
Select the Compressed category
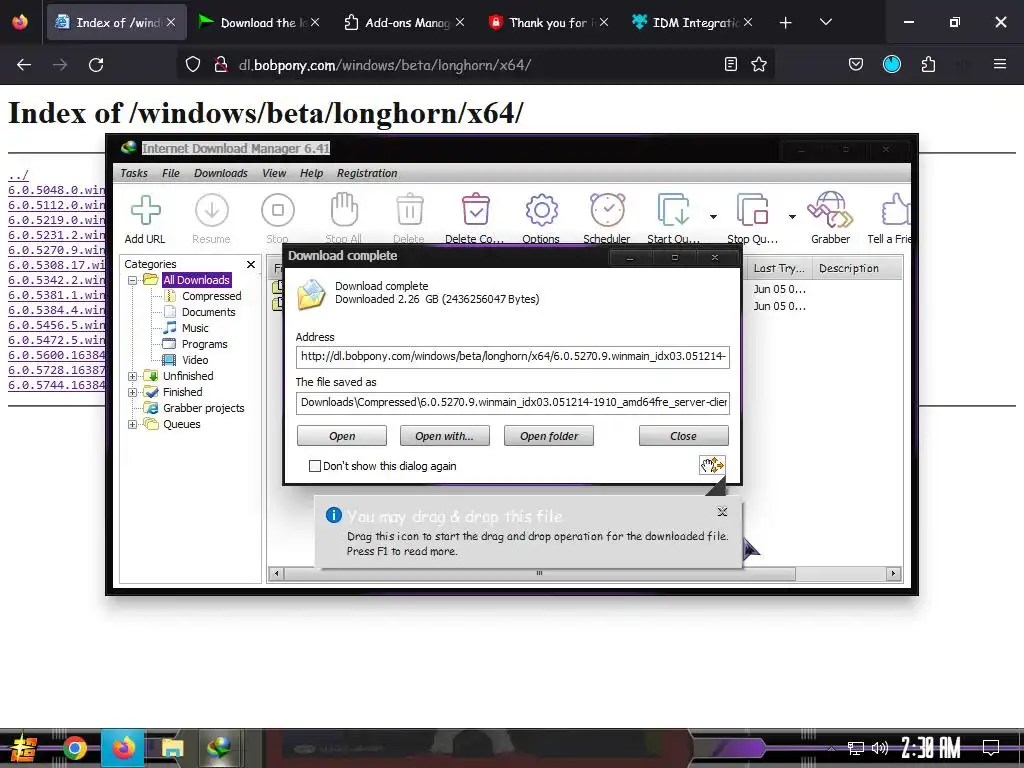tap(211, 296)
